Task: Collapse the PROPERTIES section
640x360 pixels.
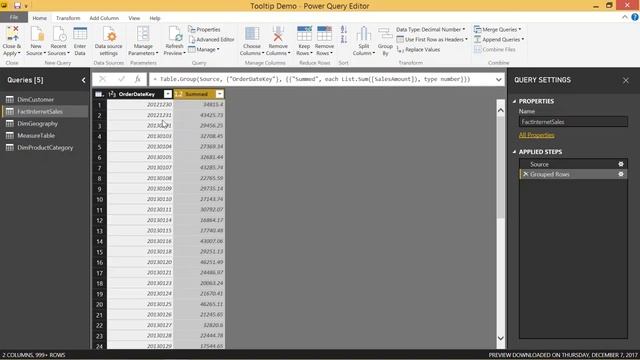Action: (x=514, y=101)
